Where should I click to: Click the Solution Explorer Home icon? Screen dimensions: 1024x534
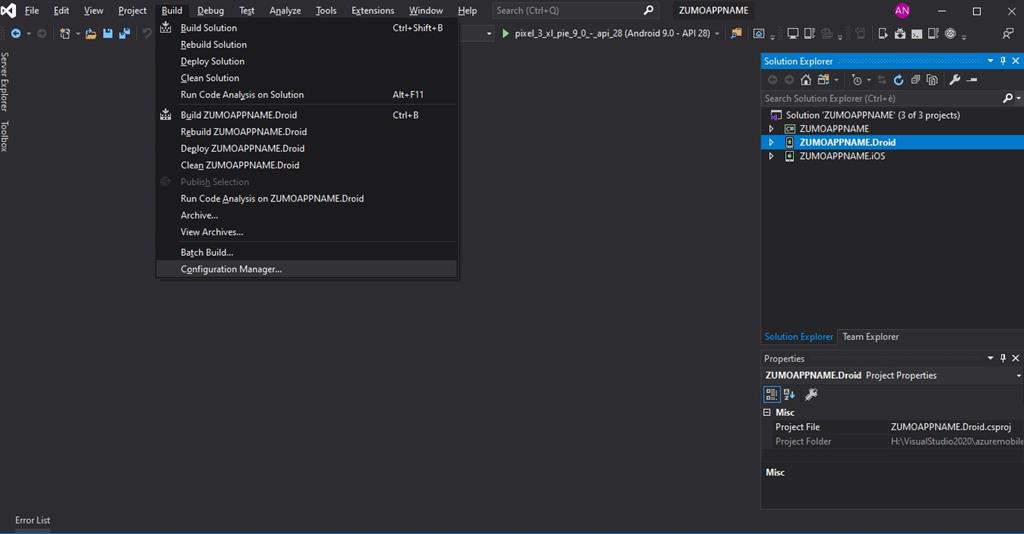(806, 80)
